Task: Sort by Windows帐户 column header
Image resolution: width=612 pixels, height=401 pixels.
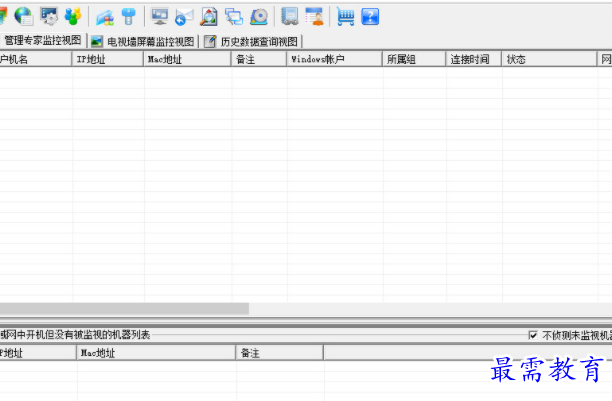Action: coord(334,59)
